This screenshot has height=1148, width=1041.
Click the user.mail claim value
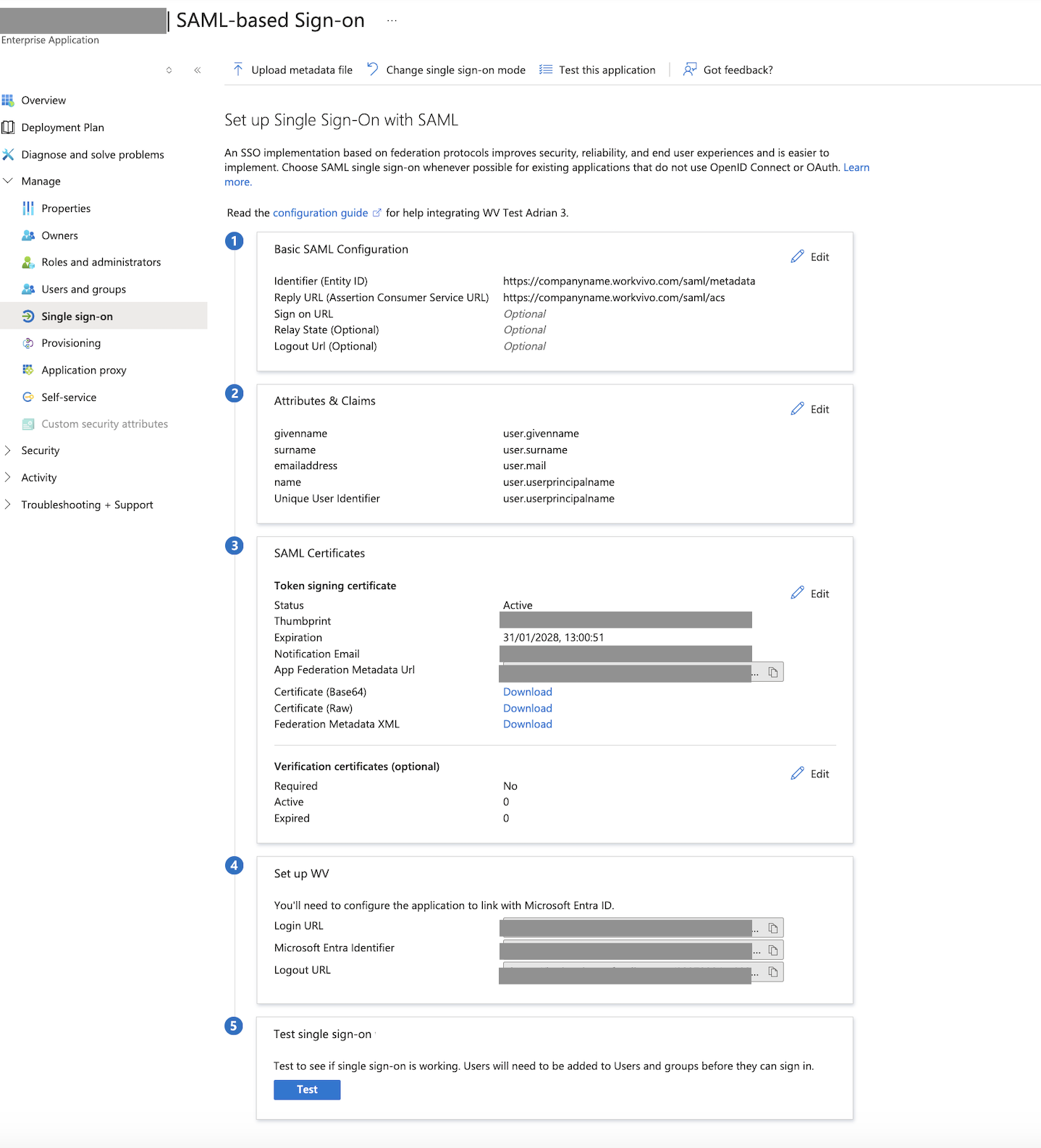(x=525, y=466)
